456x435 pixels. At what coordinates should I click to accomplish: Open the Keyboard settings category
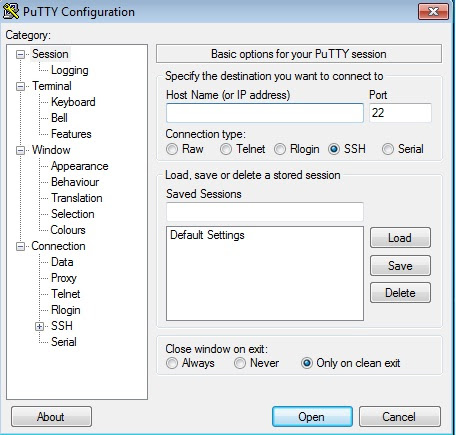coord(73,102)
